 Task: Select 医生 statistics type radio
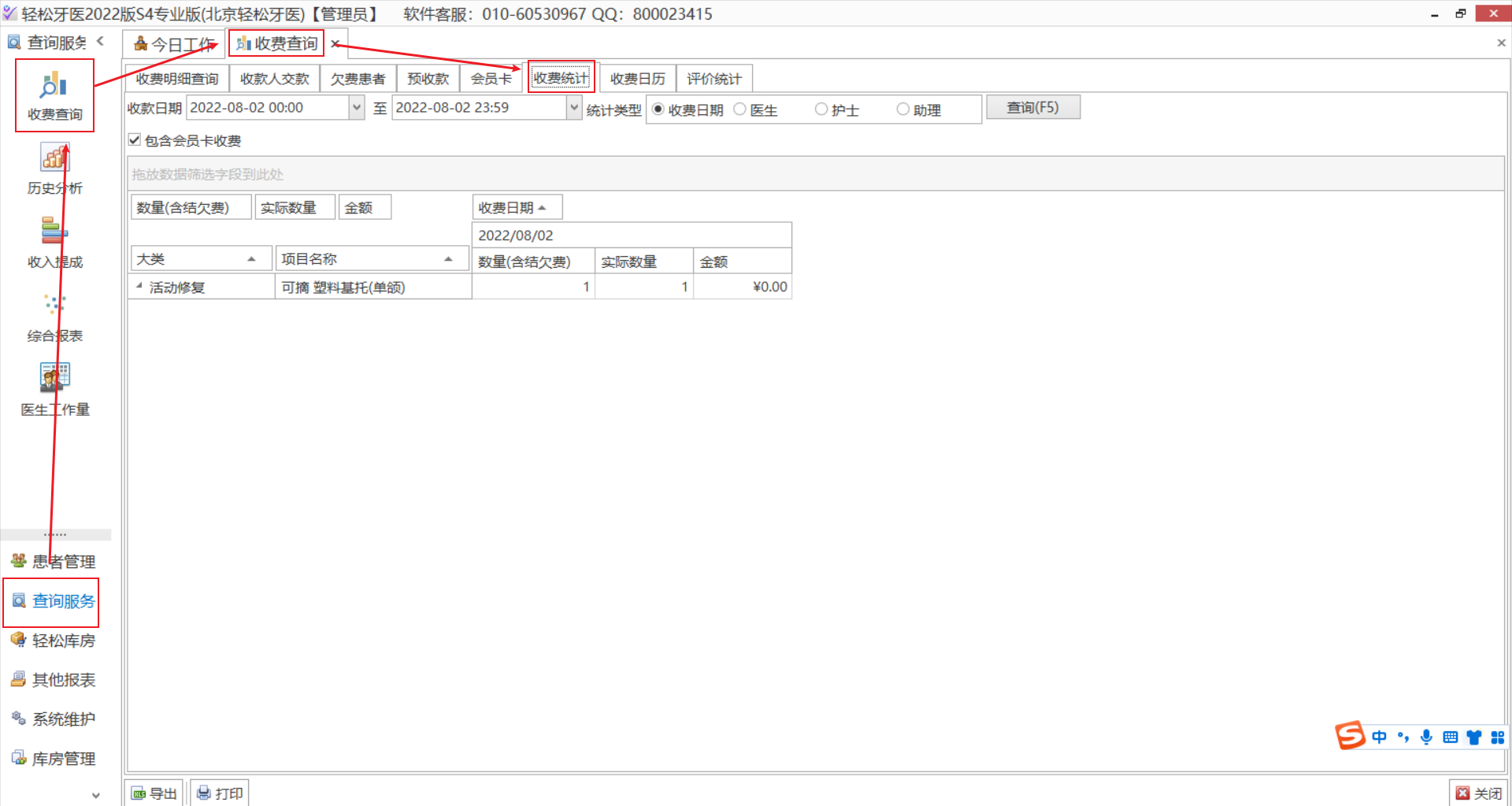click(739, 110)
